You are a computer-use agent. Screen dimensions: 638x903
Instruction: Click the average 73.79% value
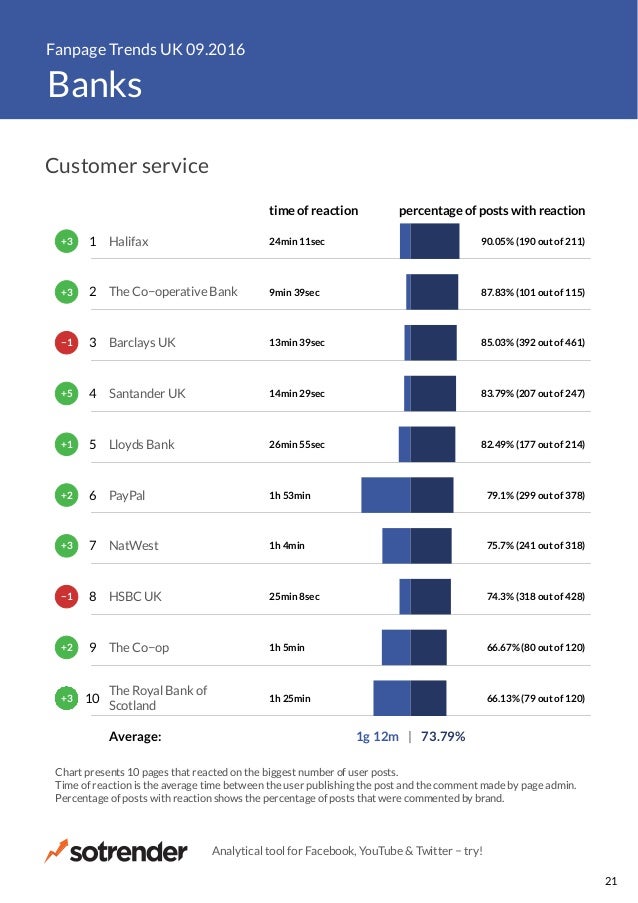click(x=443, y=737)
